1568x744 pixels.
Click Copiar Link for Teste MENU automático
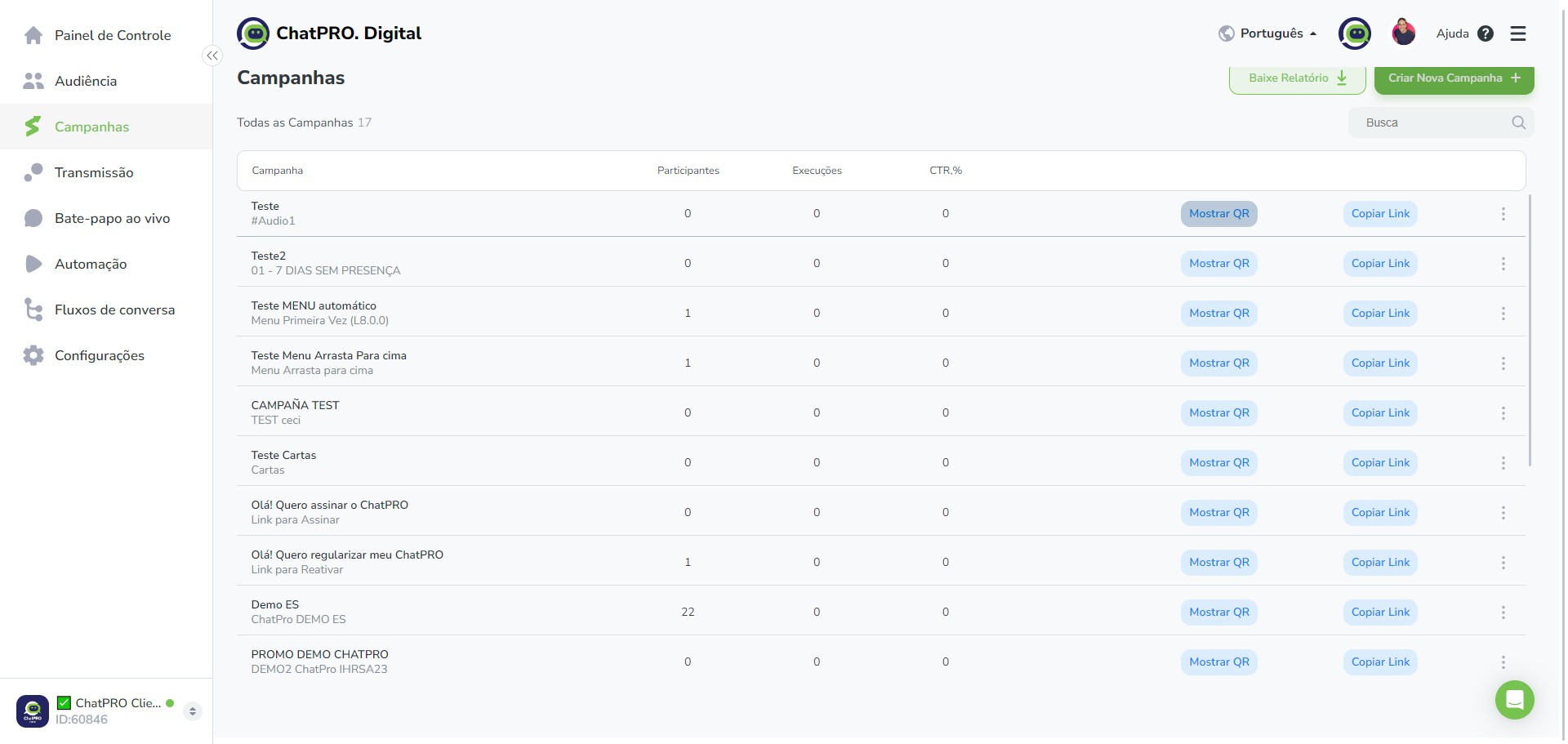pyautogui.click(x=1380, y=314)
